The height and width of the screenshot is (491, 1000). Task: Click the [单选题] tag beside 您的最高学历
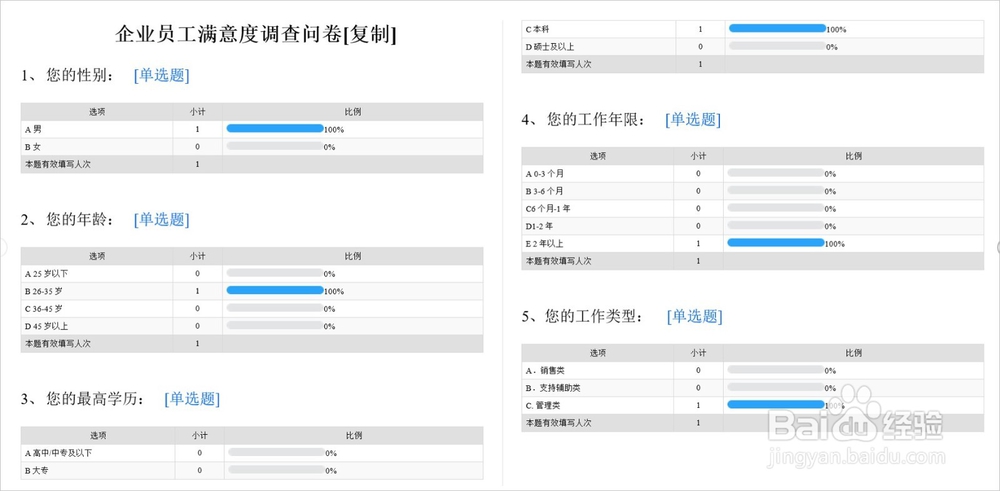pyautogui.click(x=192, y=399)
